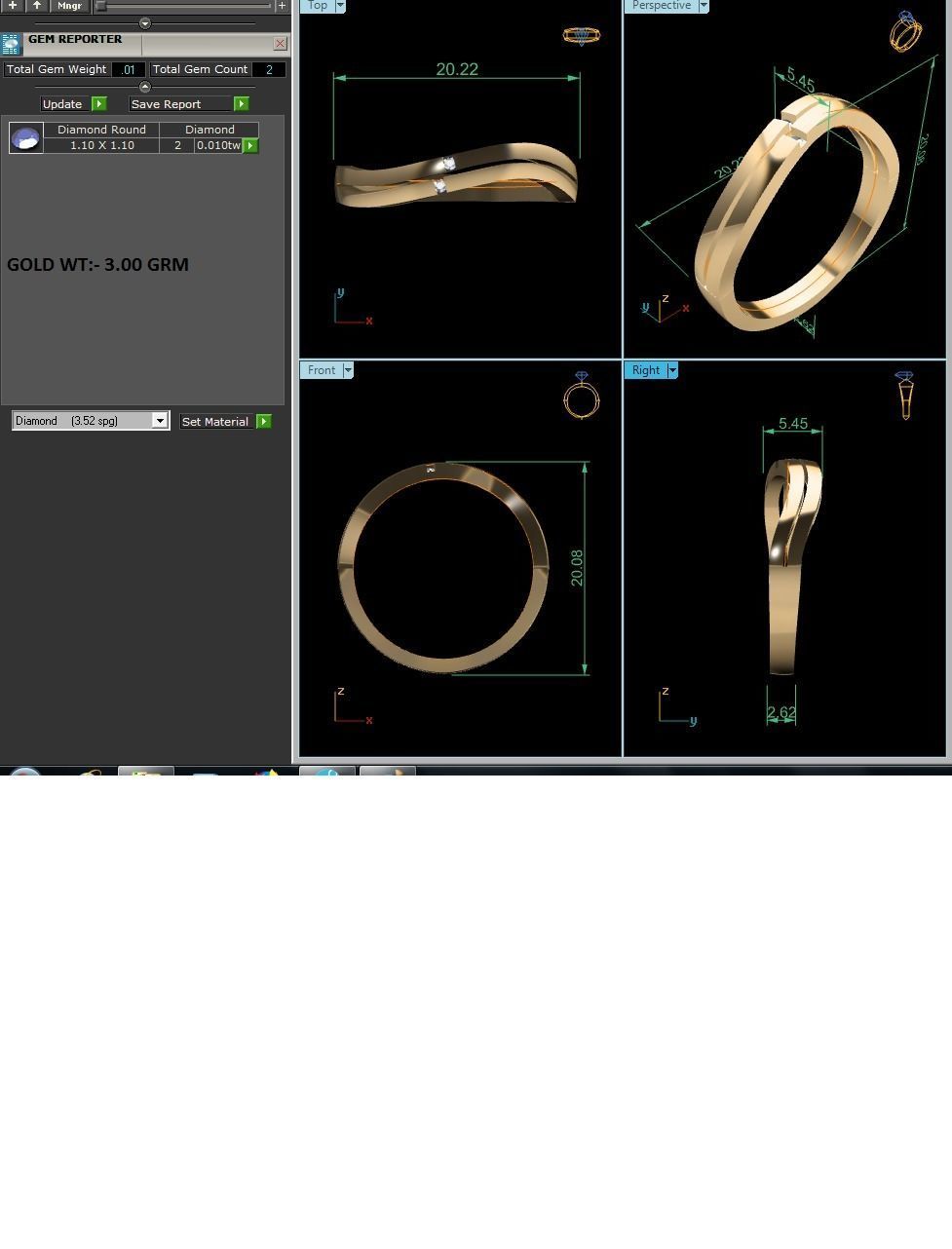Click the green arrow next to 0.010tw

point(250,145)
